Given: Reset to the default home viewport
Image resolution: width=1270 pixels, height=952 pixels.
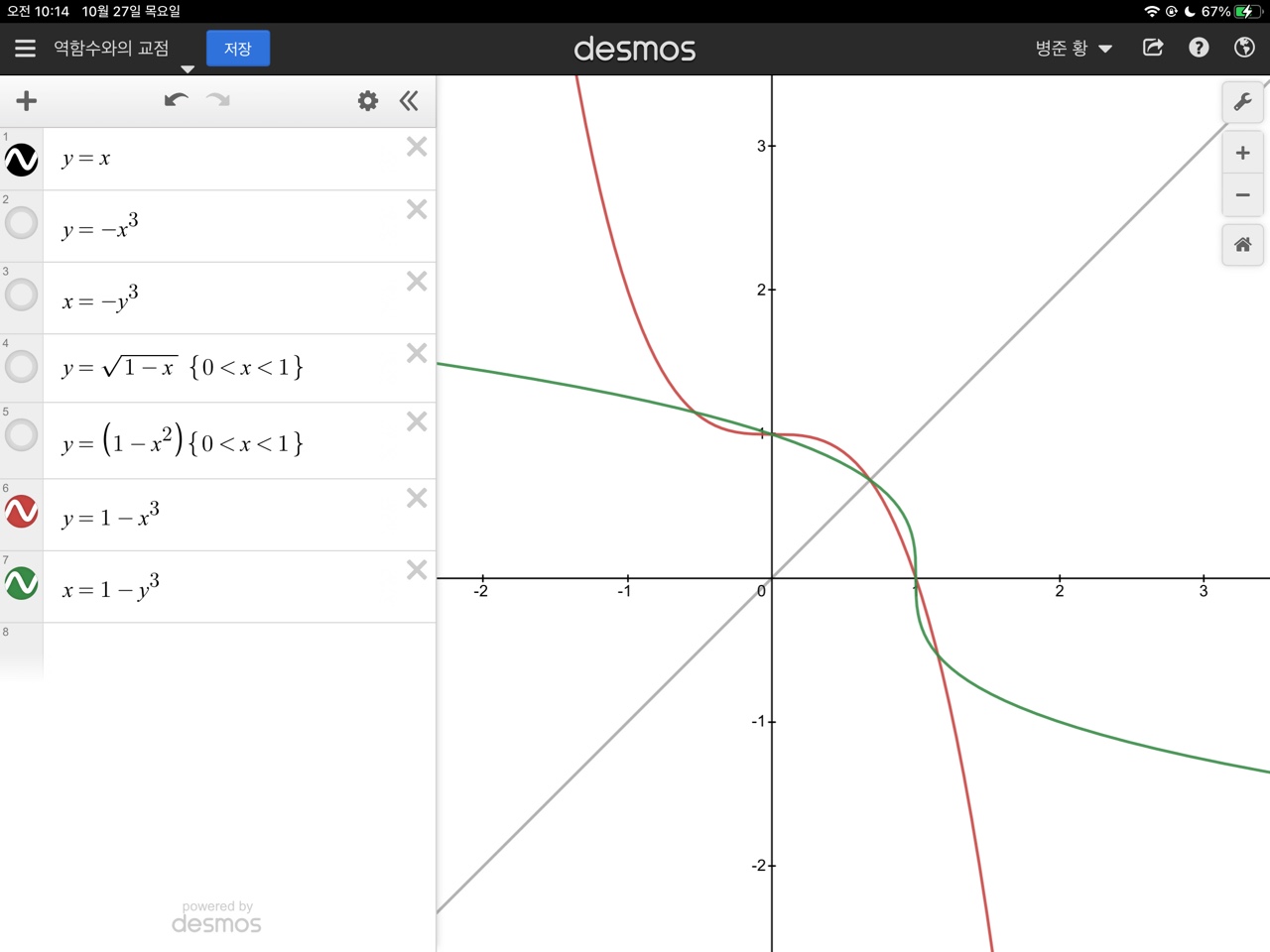Looking at the screenshot, I should coord(1242,244).
